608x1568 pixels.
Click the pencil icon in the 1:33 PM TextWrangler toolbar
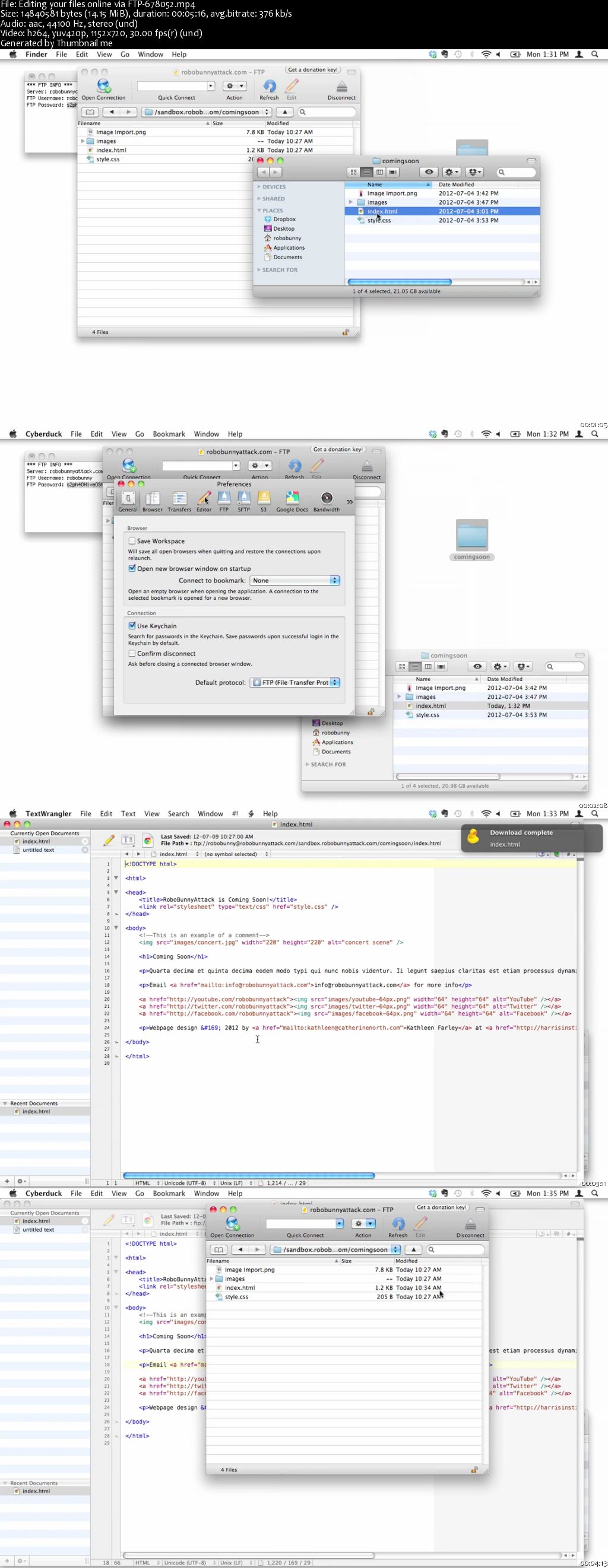tap(109, 840)
